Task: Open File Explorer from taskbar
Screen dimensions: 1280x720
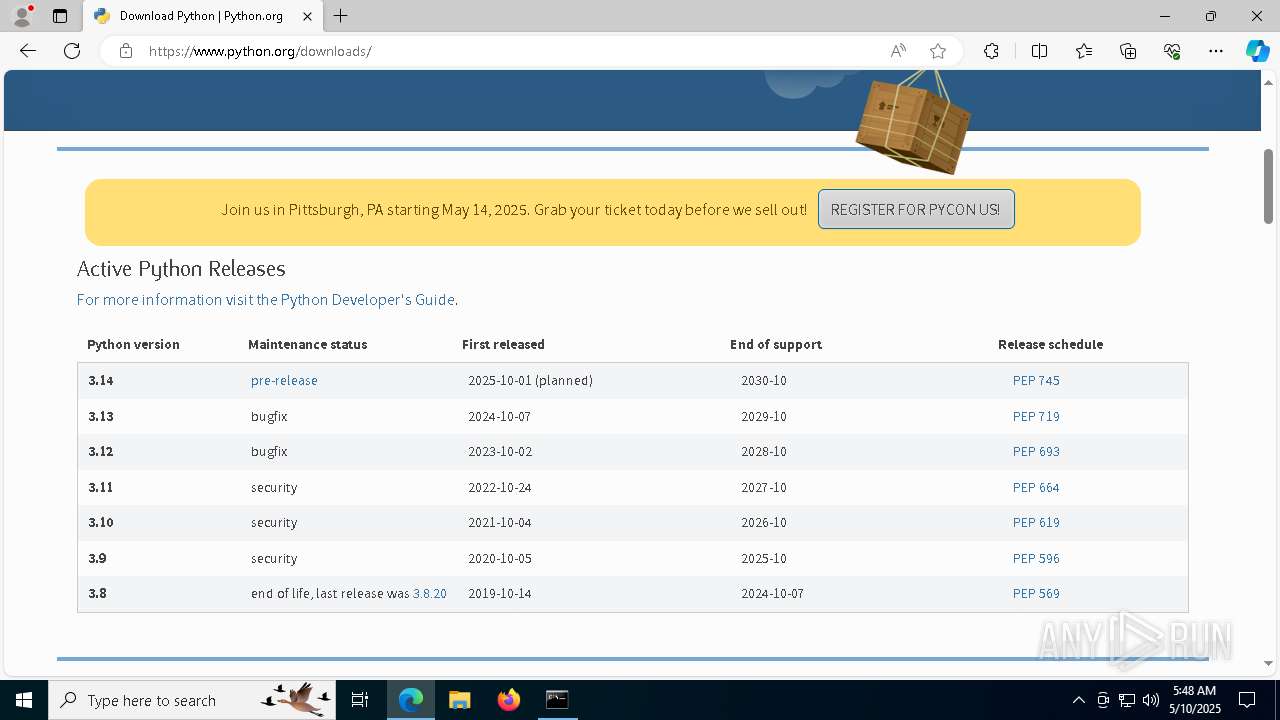Action: (x=460, y=700)
